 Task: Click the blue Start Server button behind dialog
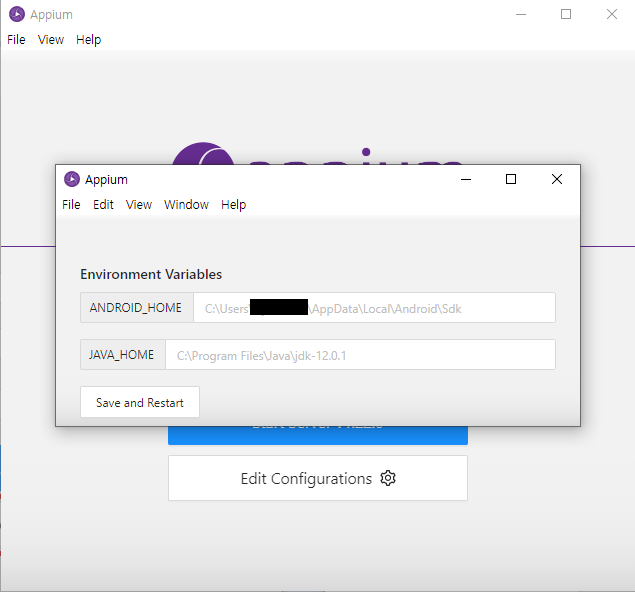[318, 436]
